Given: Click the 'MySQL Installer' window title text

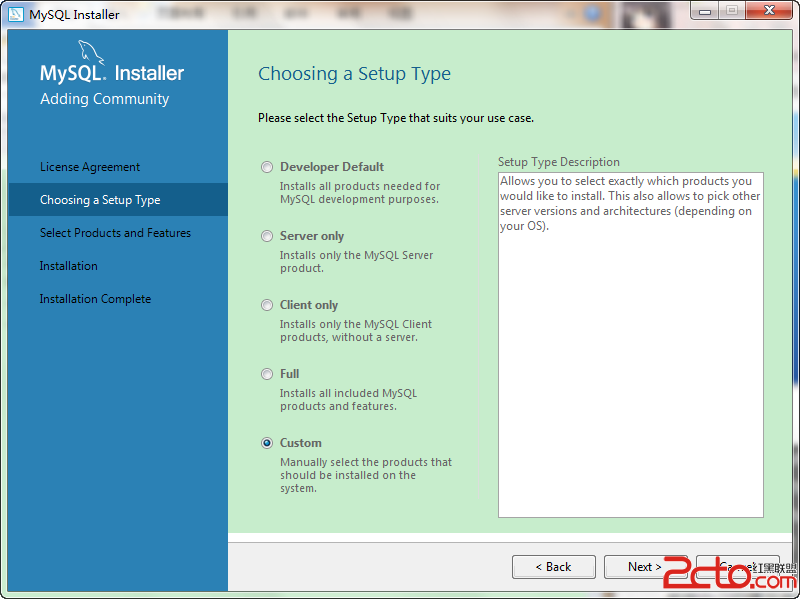Looking at the screenshot, I should (x=74, y=14).
